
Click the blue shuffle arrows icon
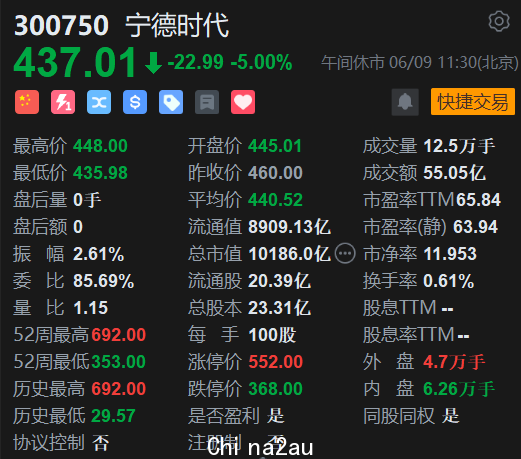tap(99, 102)
